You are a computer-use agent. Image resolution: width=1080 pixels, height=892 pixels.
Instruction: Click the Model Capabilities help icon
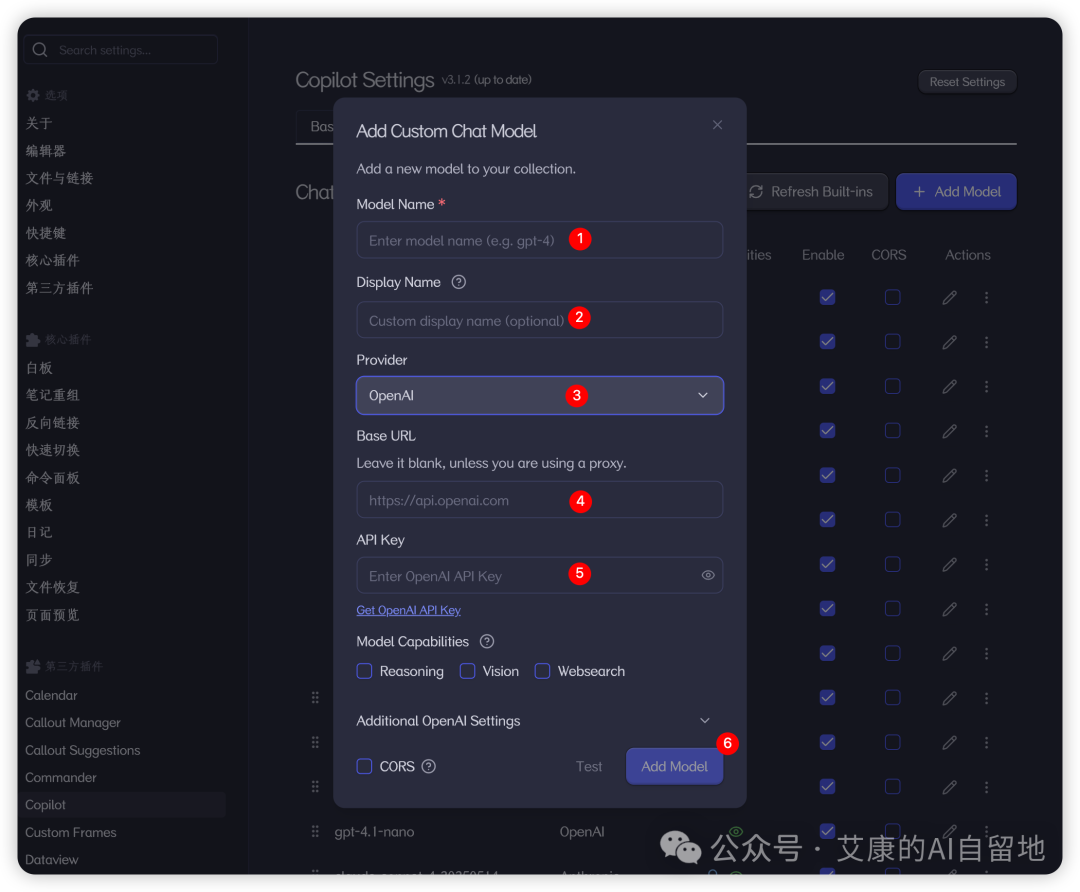pyautogui.click(x=487, y=642)
